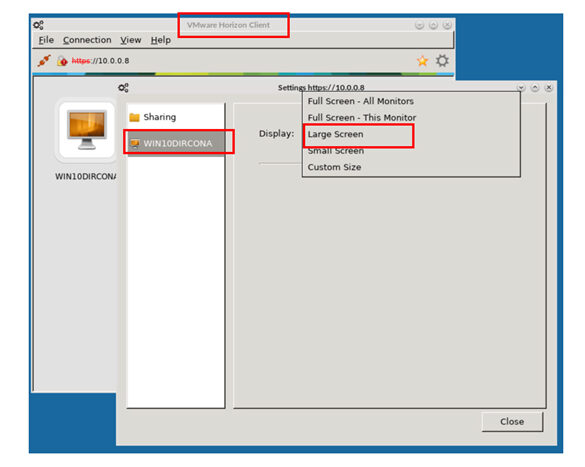
Task: Choose Full Screen - All Monitors
Action: [411, 101]
